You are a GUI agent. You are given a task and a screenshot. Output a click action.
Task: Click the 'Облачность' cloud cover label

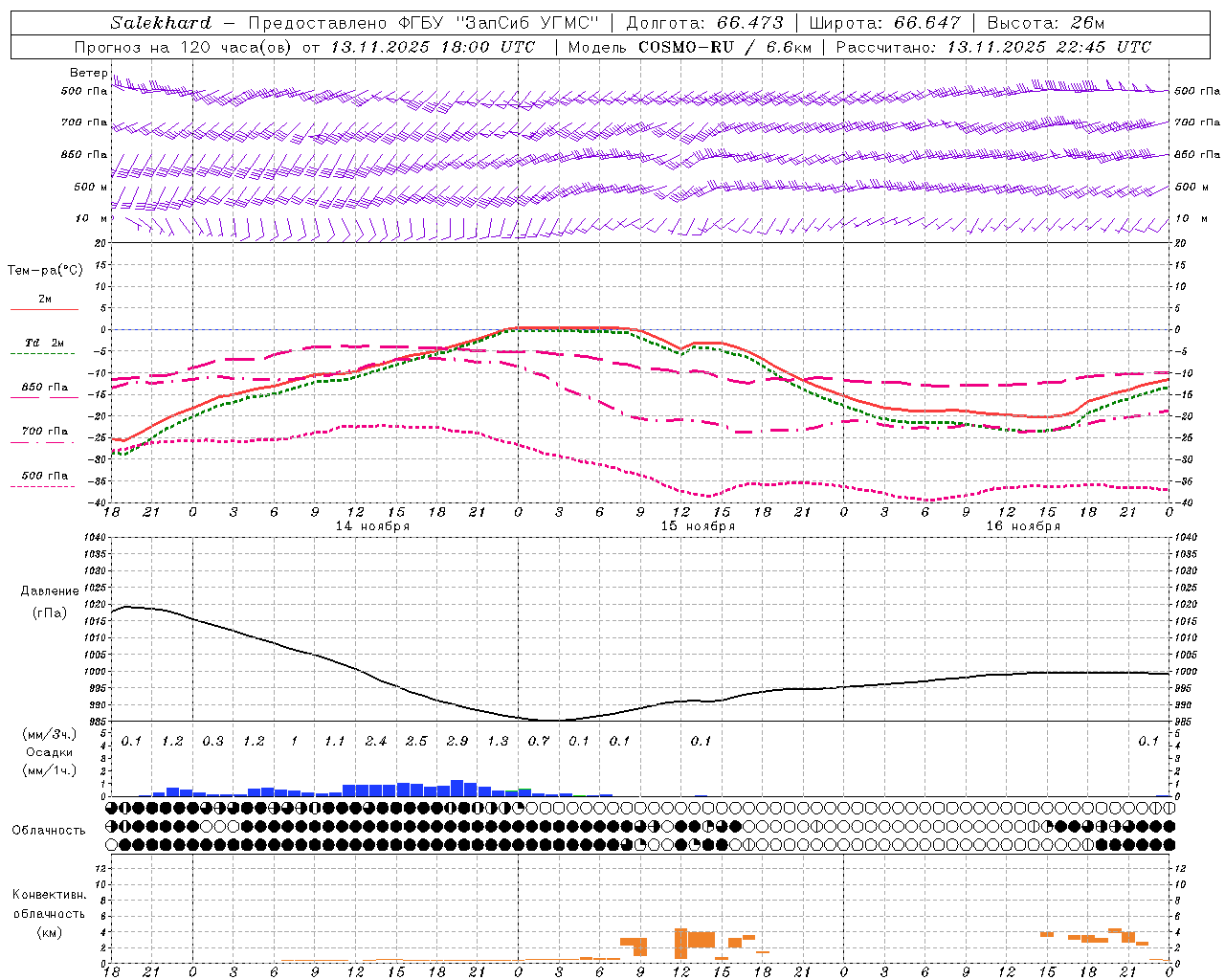click(49, 831)
